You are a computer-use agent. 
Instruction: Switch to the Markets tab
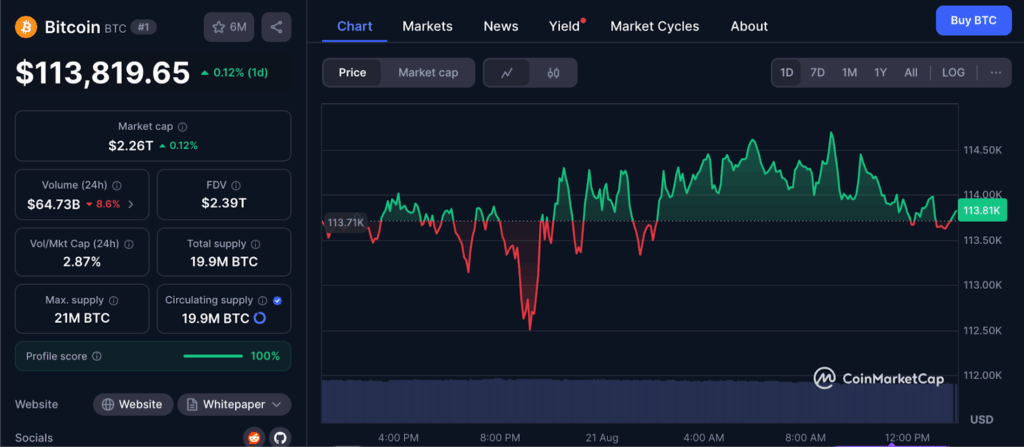(x=427, y=26)
